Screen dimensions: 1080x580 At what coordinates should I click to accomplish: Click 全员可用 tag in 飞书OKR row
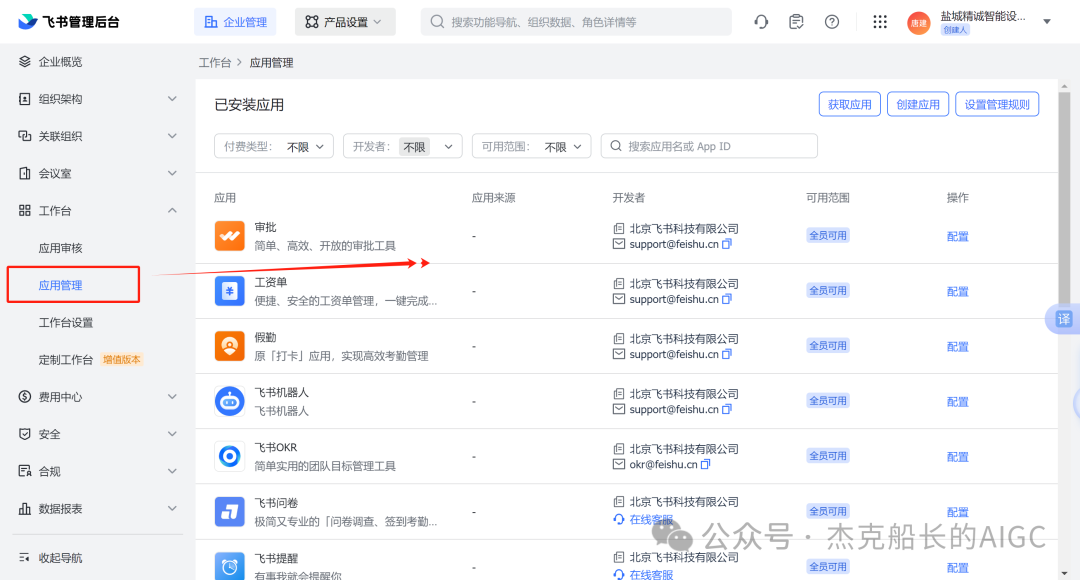tap(827, 456)
